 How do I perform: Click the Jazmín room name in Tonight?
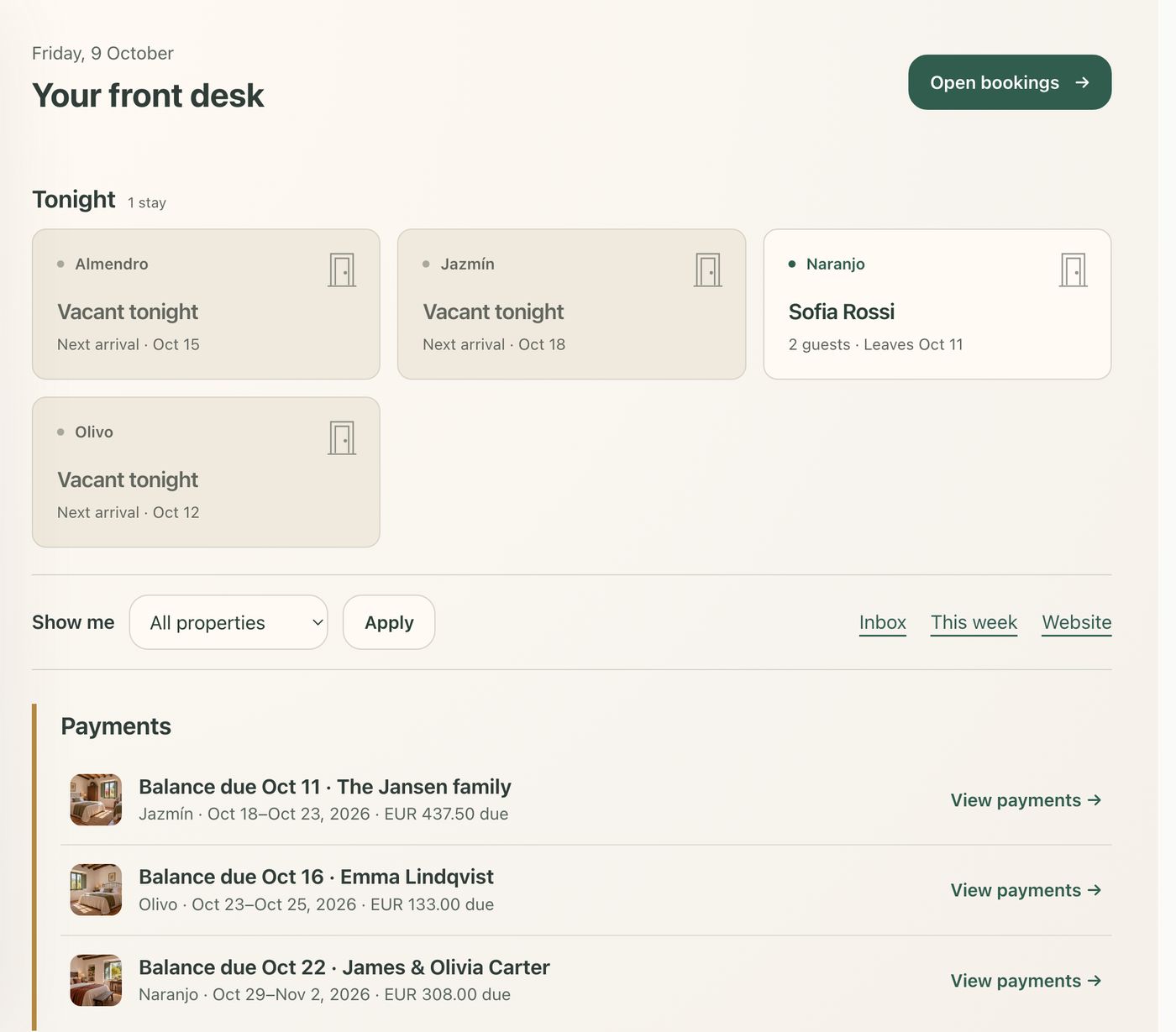click(x=468, y=264)
